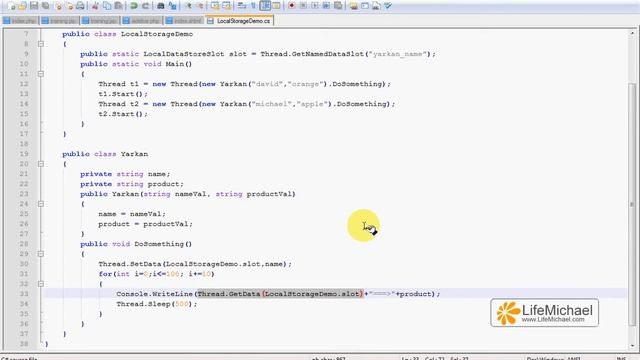
Task: Click the Close All documents icon
Action: click(69, 6)
